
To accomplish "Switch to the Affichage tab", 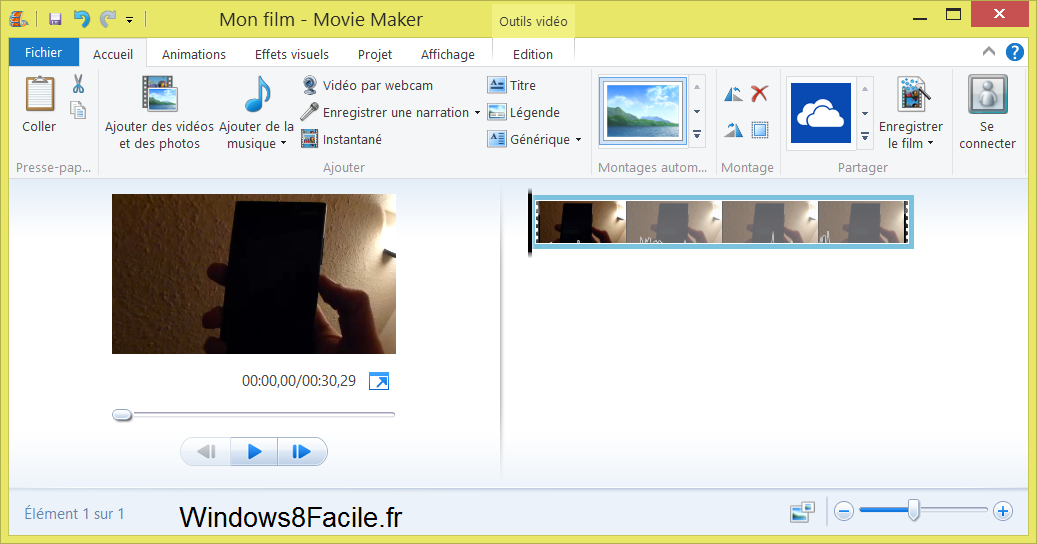I will [x=448, y=54].
